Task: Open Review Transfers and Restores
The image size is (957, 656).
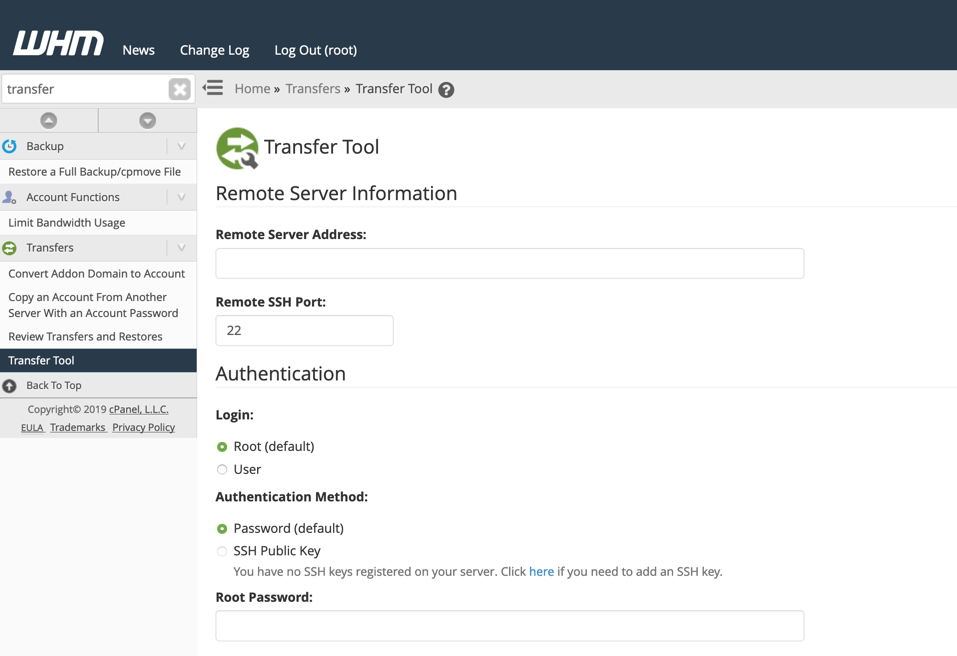Action: [85, 337]
